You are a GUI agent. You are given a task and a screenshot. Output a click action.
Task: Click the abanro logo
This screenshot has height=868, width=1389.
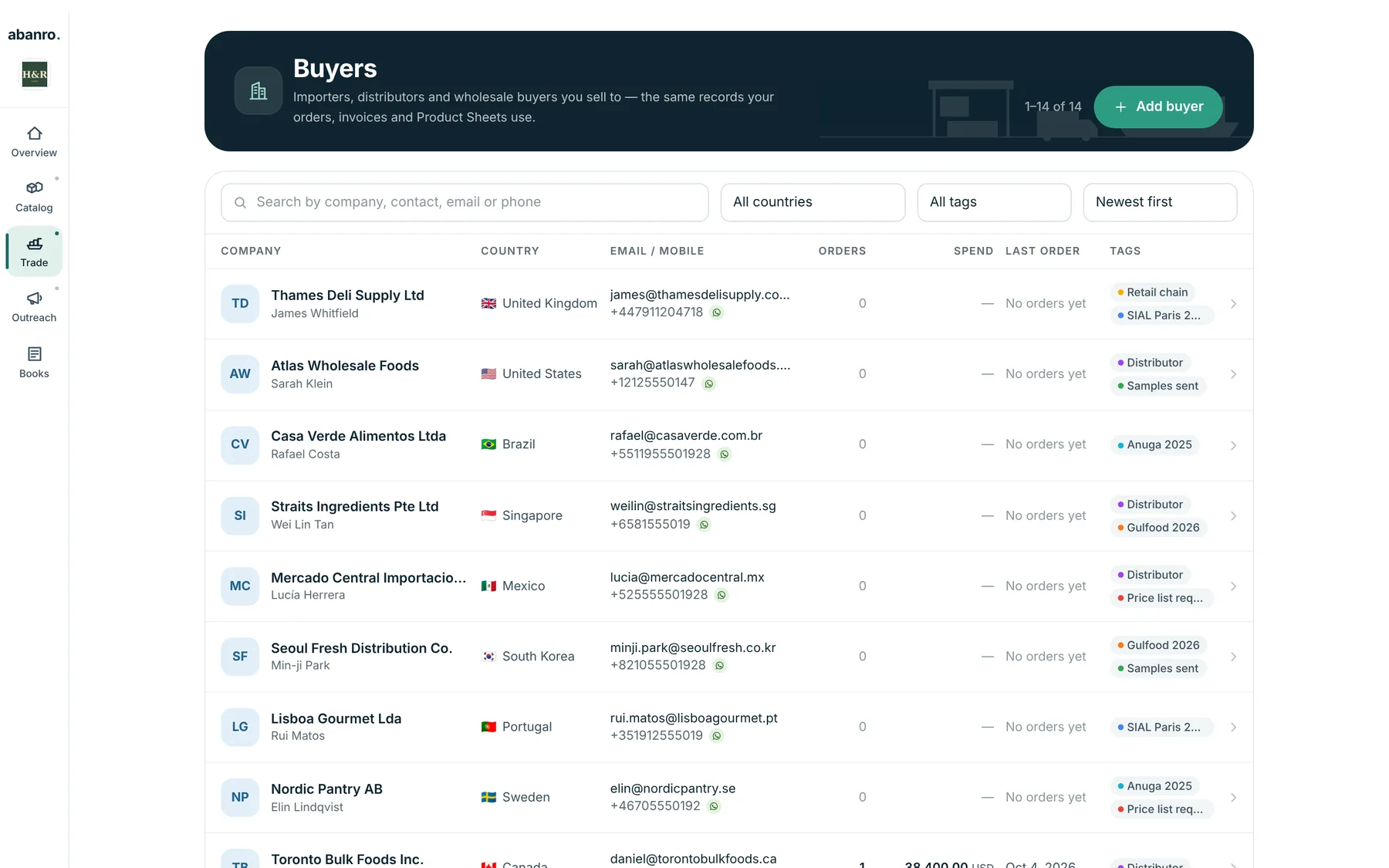point(34,35)
